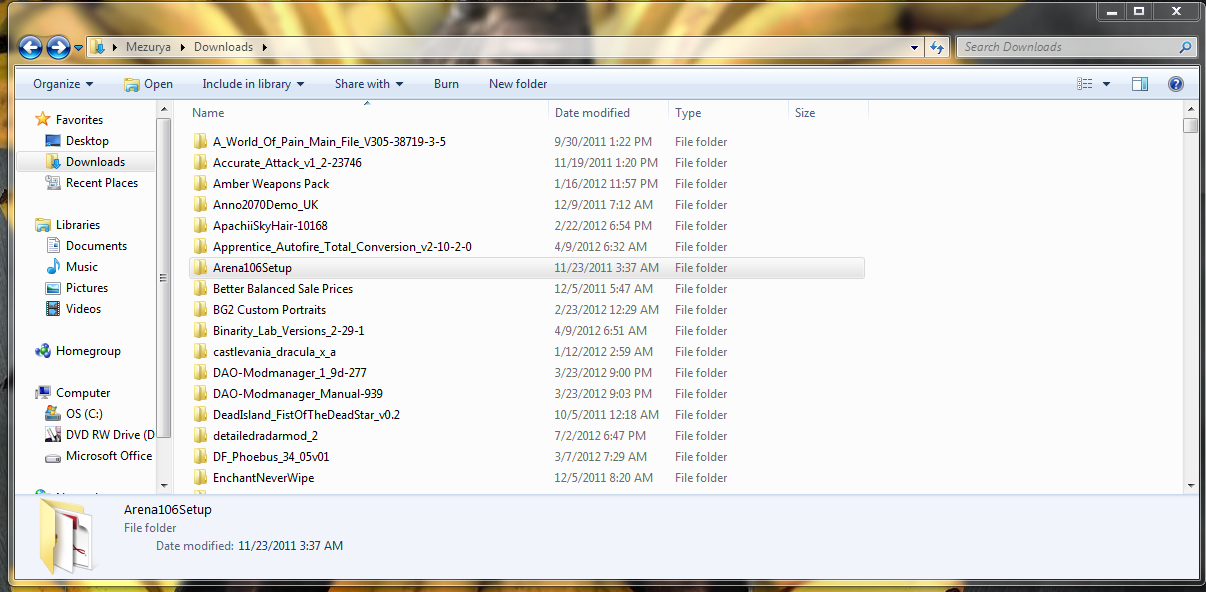Open the address bar history dropdown
The height and width of the screenshot is (592, 1206).
coord(914,47)
